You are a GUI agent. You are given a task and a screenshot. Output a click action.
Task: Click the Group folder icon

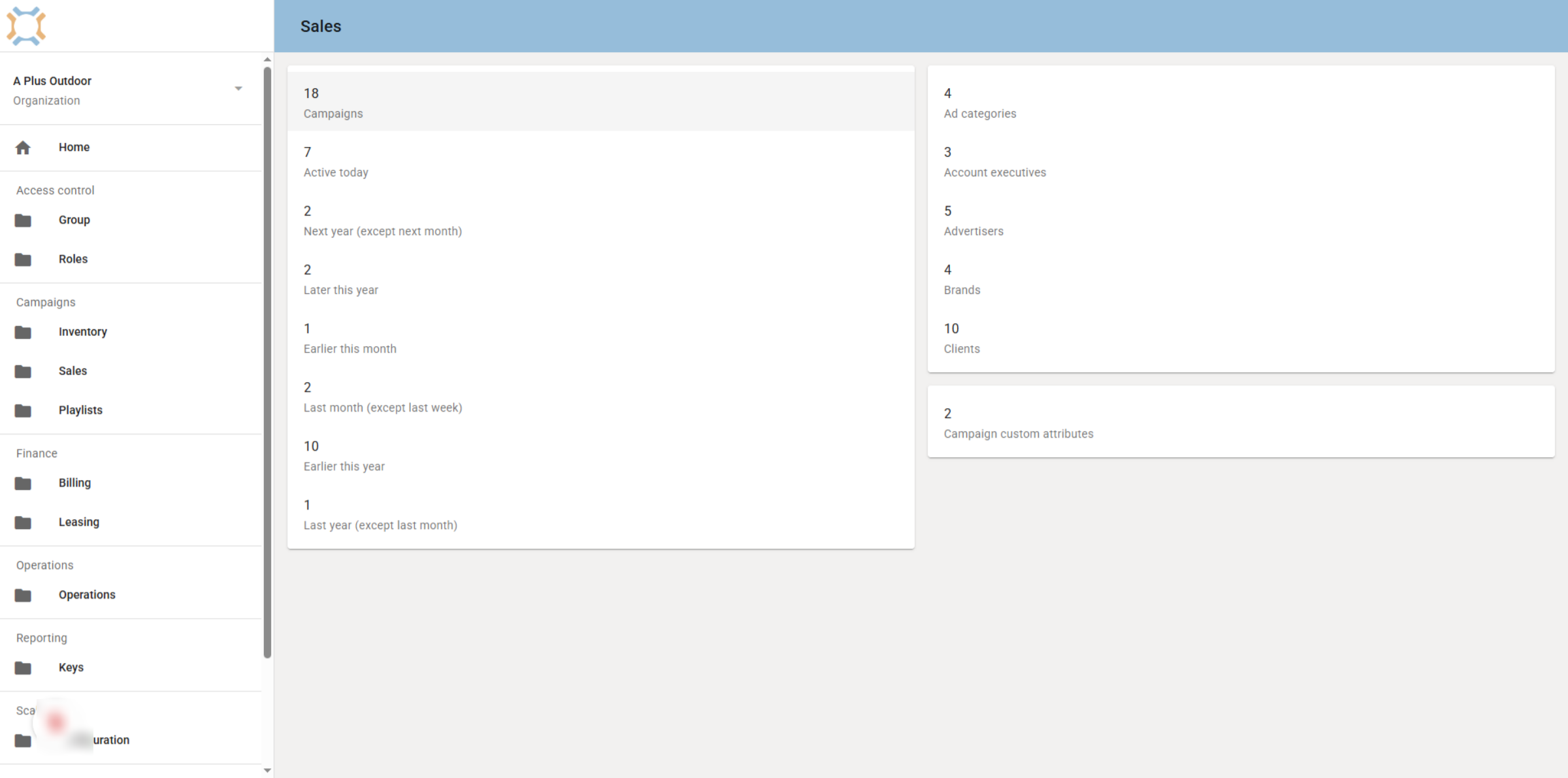[23, 220]
